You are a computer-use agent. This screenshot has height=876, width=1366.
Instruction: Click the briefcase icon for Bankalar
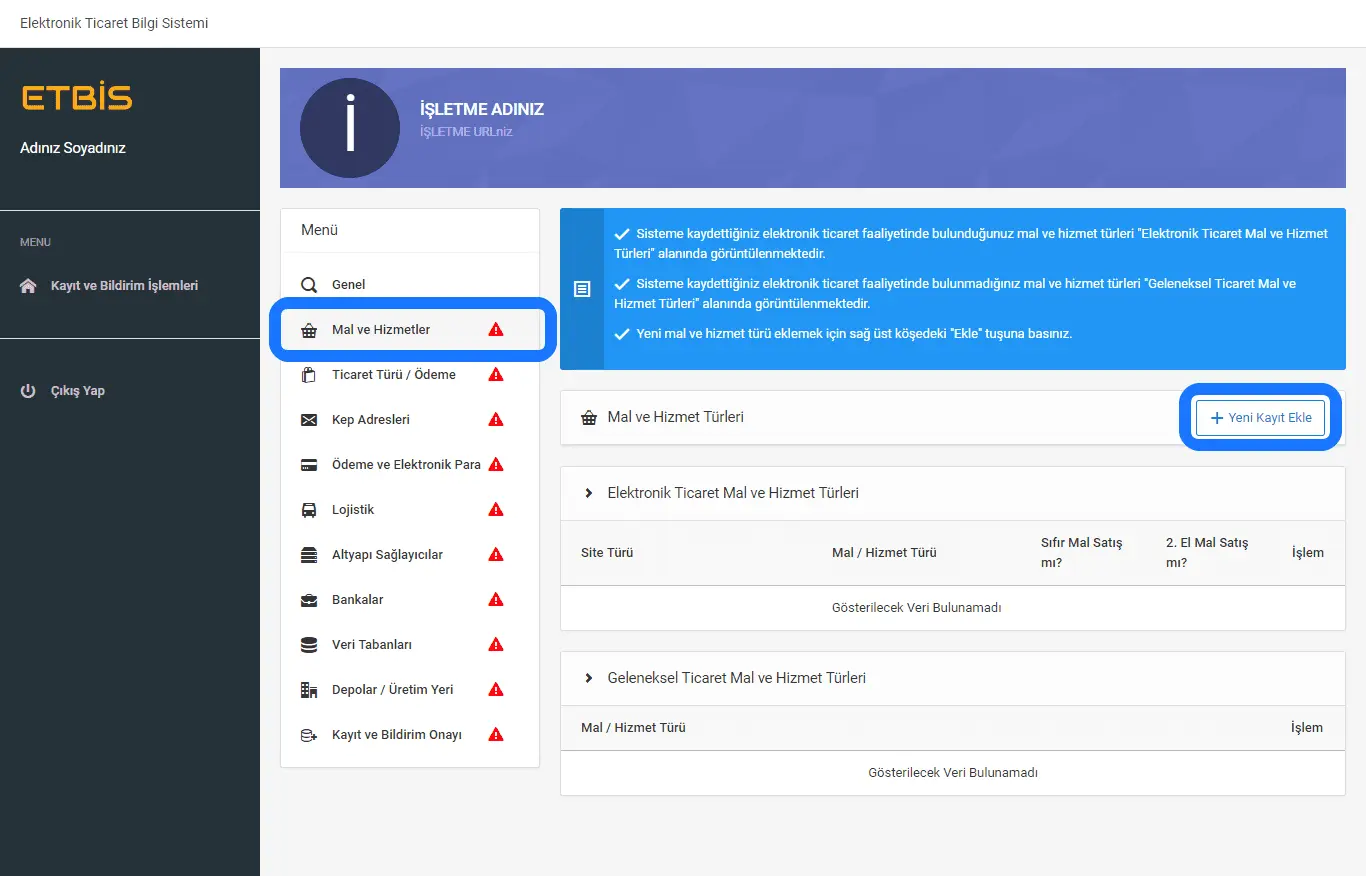click(309, 600)
